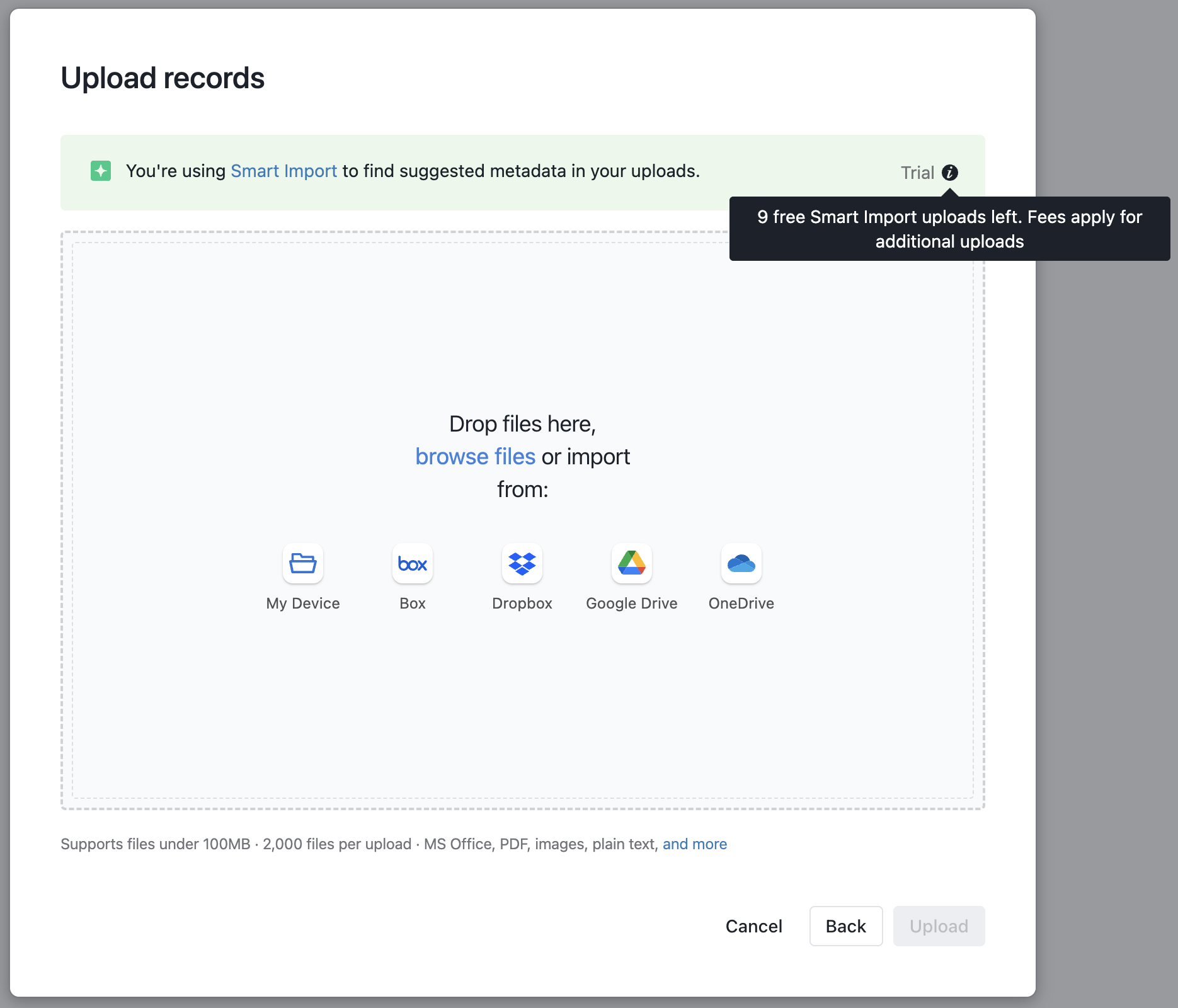The width and height of the screenshot is (1178, 1008).
Task: Click the 'Google Drive' label
Action: click(632, 604)
